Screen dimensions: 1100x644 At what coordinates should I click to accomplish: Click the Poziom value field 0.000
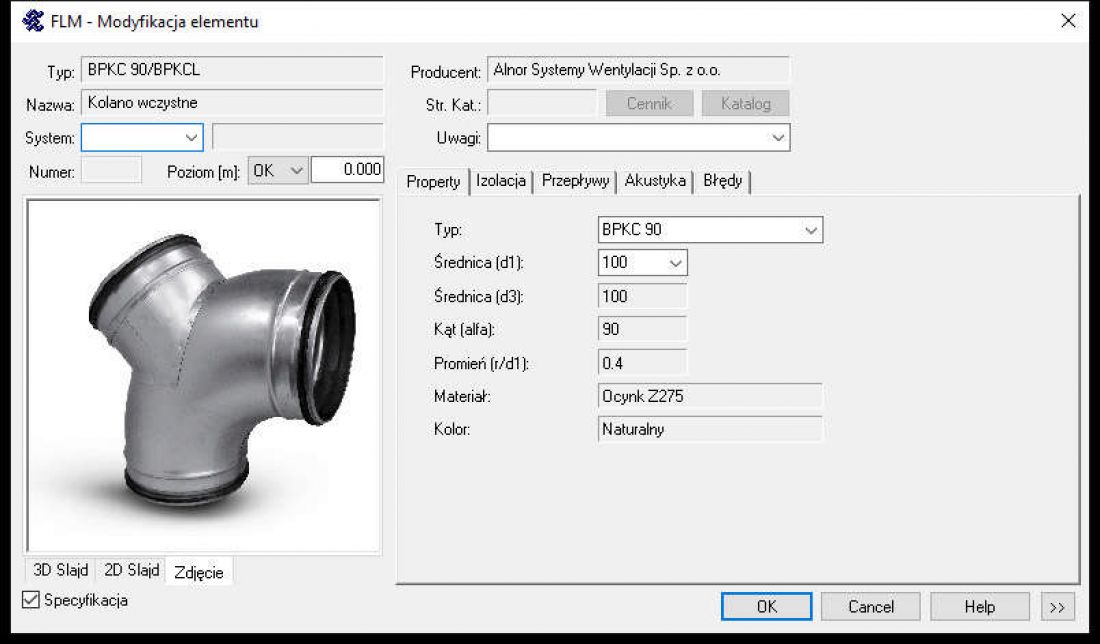point(348,170)
